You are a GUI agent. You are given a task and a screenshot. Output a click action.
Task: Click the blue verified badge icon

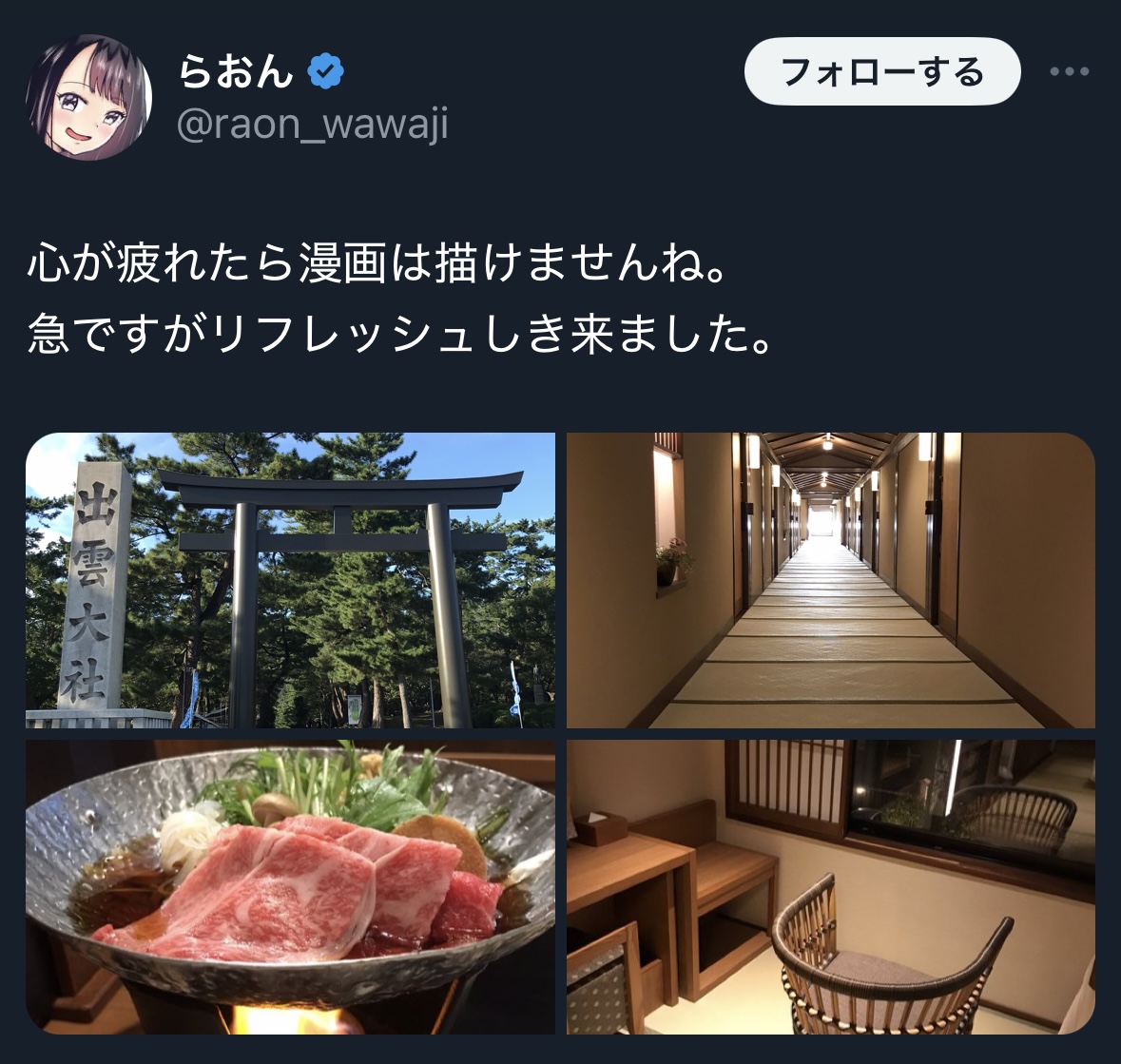pos(326,71)
